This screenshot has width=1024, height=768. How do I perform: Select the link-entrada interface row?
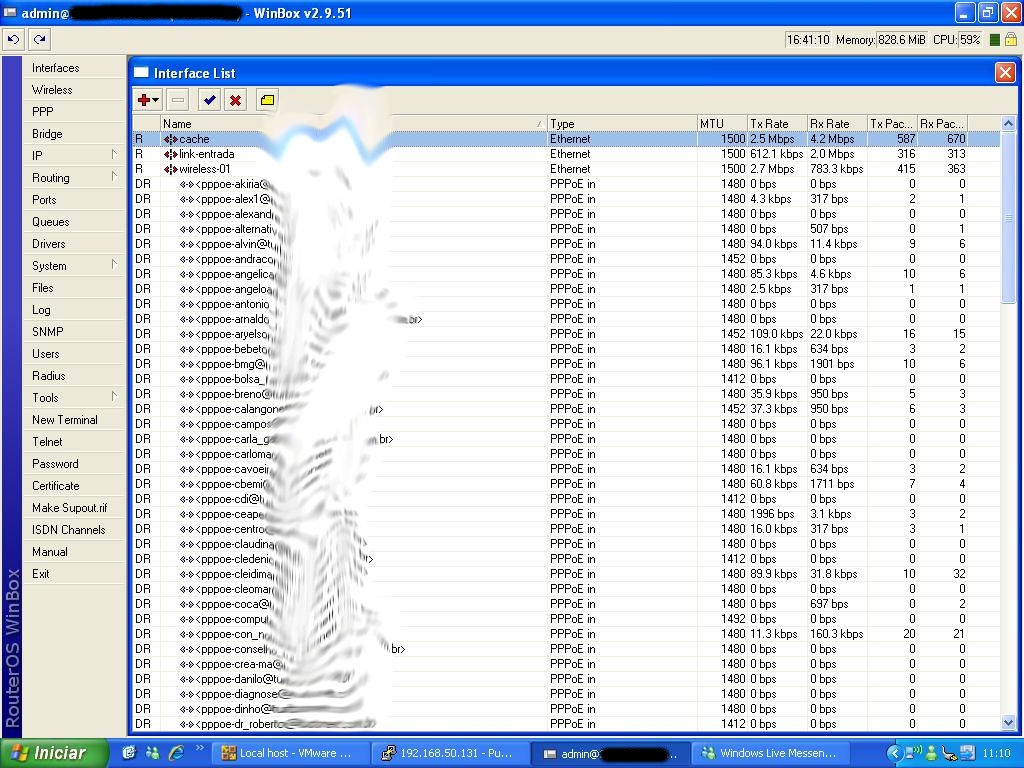click(x=566, y=154)
